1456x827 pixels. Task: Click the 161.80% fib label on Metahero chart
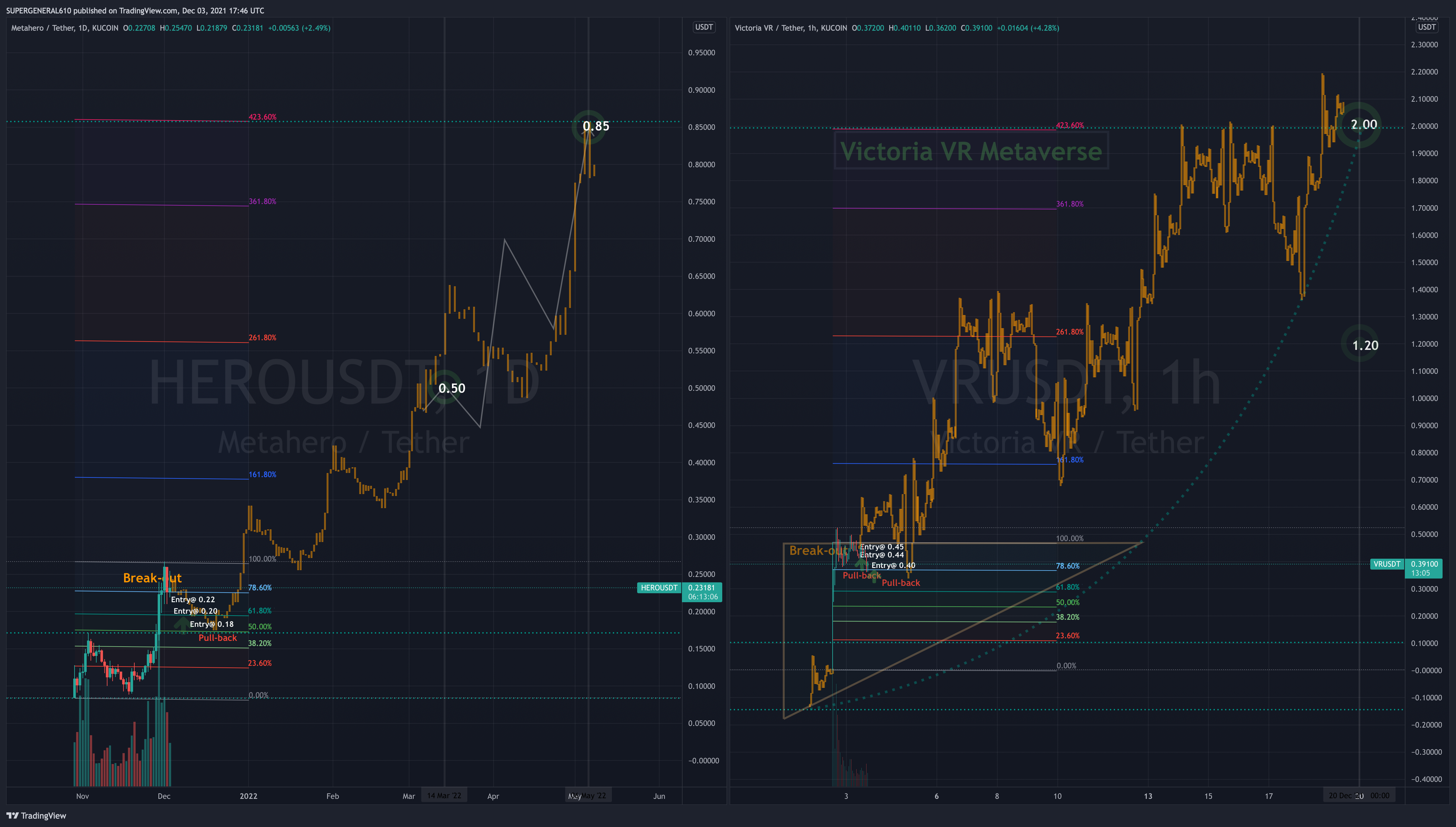tap(263, 474)
